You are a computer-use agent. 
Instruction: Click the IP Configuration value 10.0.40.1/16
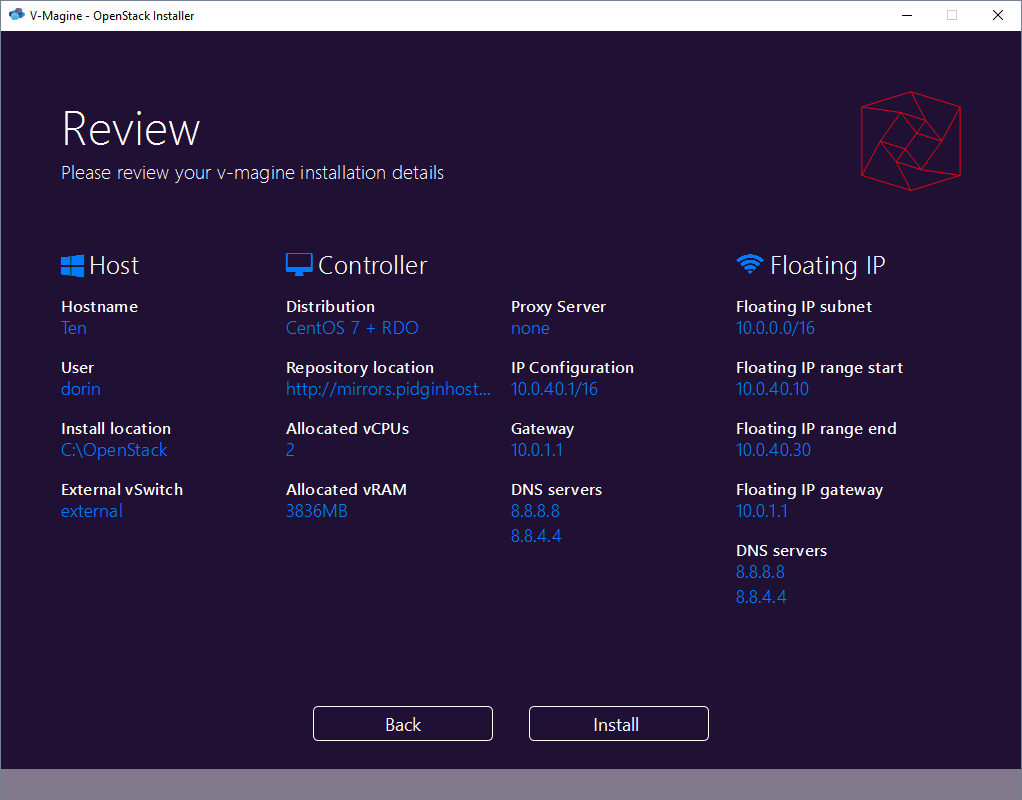(x=554, y=389)
